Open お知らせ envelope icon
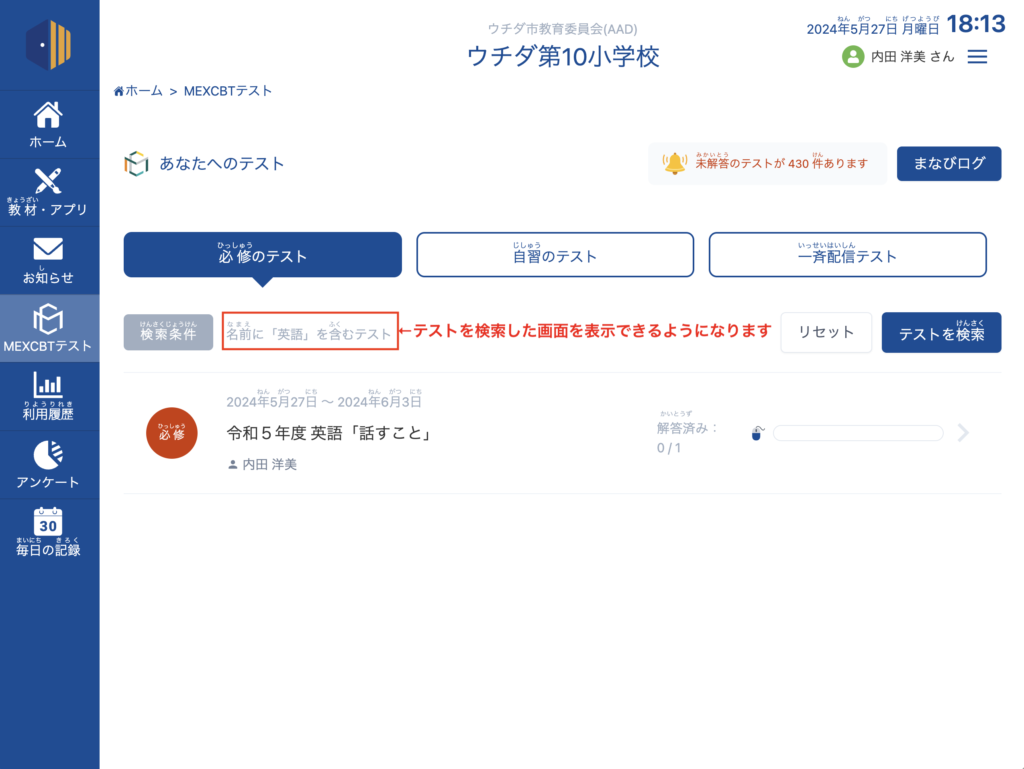This screenshot has height=769, width=1024. (48, 249)
